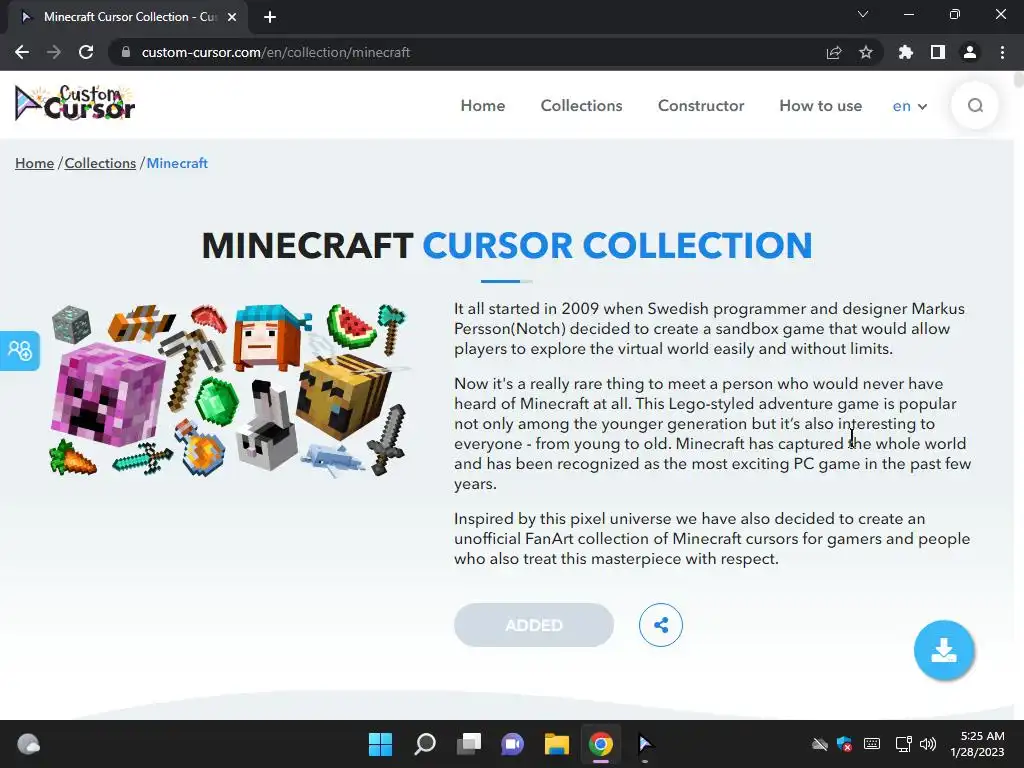Click the network tray icon
The height and width of the screenshot is (768, 1024).
point(904,744)
